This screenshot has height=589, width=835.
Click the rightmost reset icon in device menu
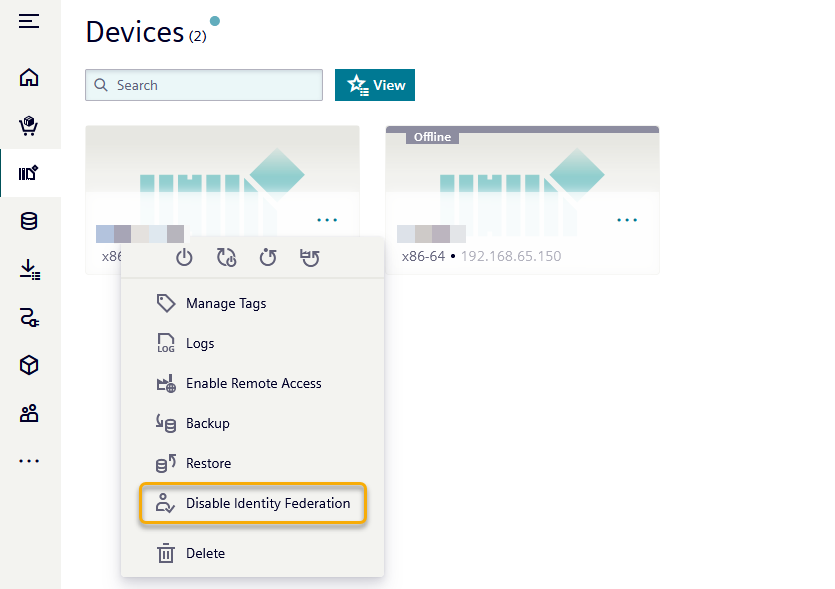pyautogui.click(x=310, y=258)
